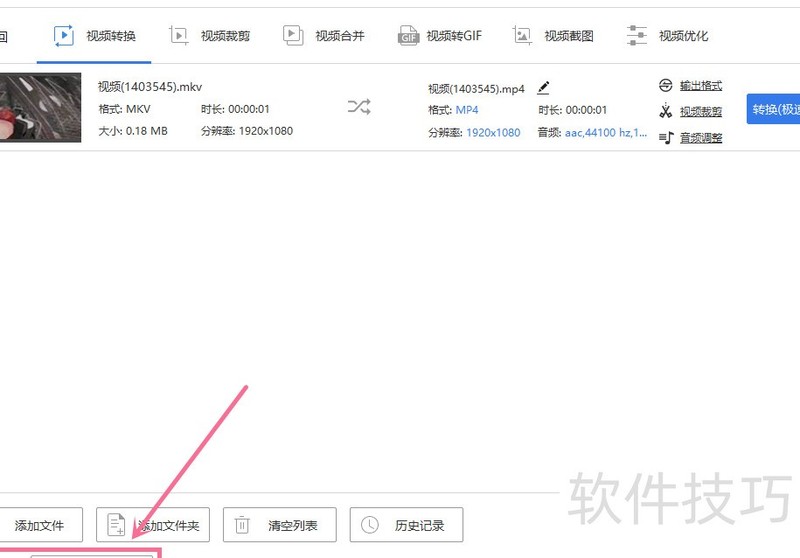Click the output format circle icon
Viewport: 800px width, 558px height.
[x=665, y=85]
